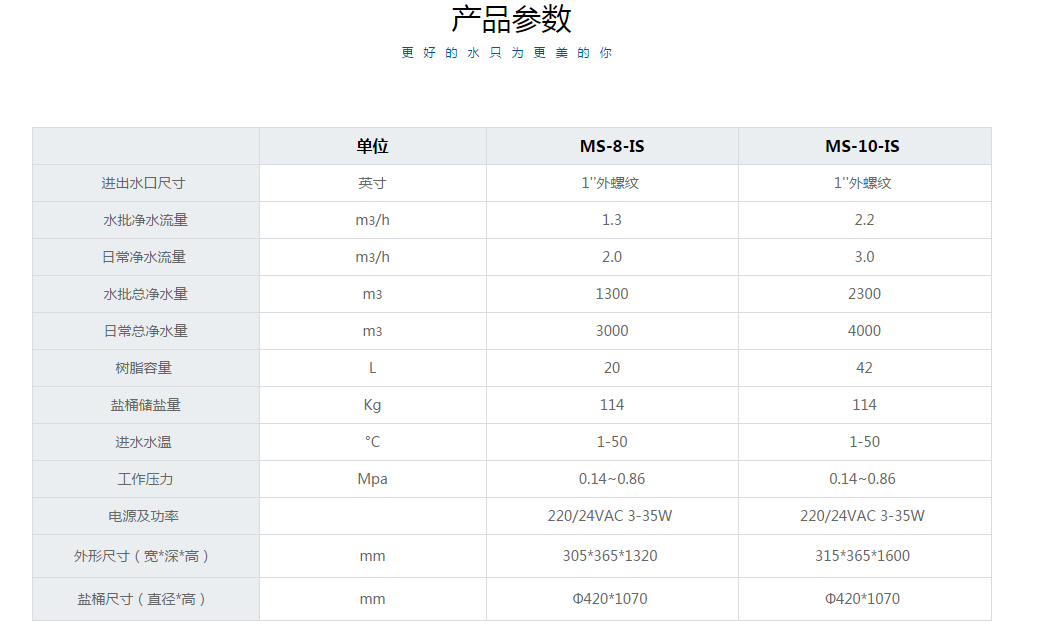Select resin capacity value 42
Image resolution: width=1043 pixels, height=629 pixels.
[864, 368]
